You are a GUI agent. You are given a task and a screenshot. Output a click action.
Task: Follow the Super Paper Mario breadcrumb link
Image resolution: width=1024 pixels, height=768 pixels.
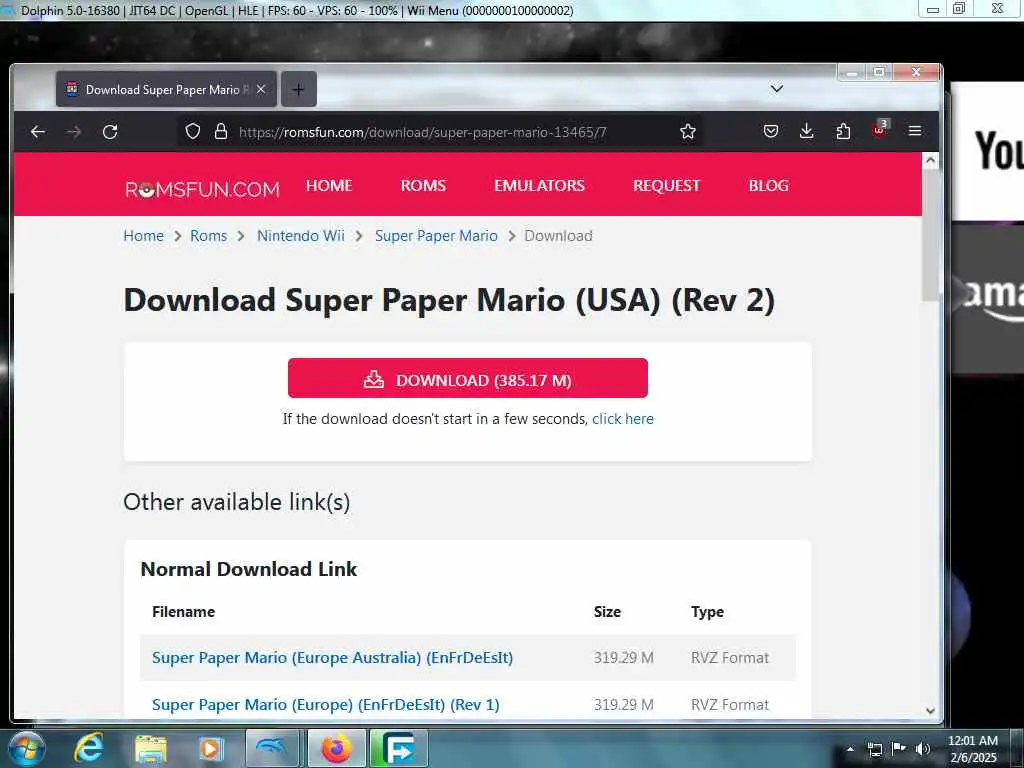[x=436, y=236]
